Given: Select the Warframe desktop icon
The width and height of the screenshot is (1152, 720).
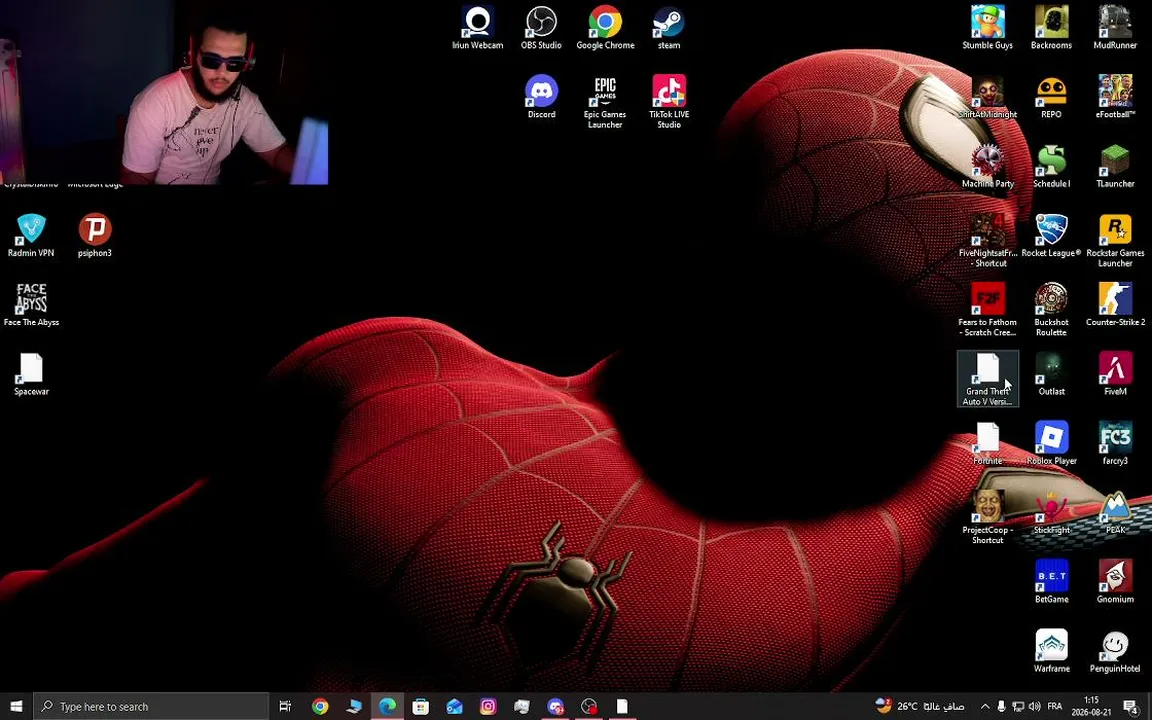Looking at the screenshot, I should tap(1051, 649).
